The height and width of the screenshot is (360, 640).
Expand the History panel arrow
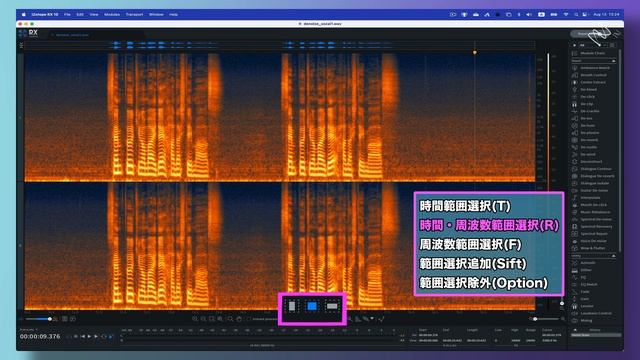(575, 330)
